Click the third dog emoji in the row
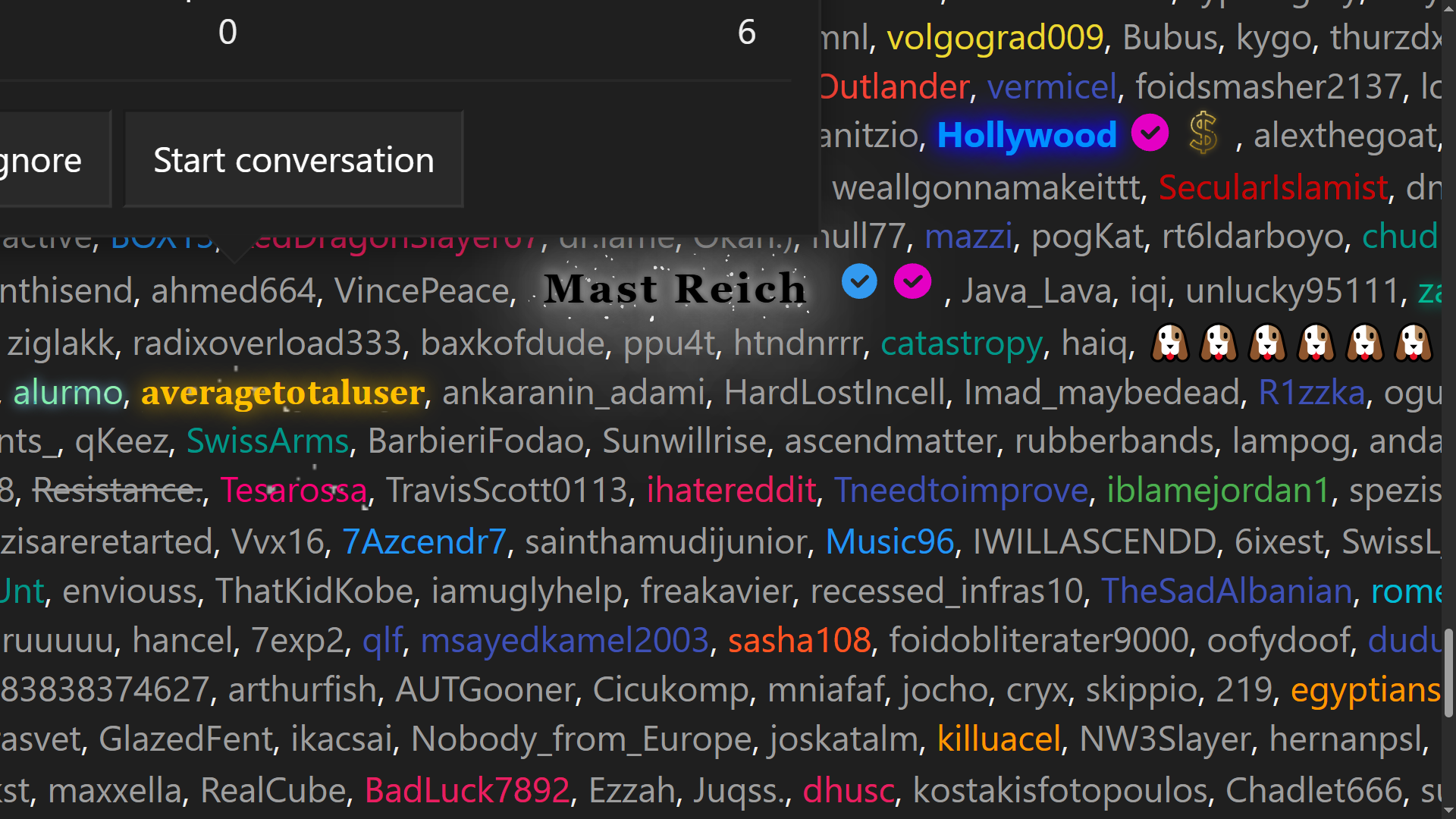Viewport: 1456px width, 819px height. [x=1267, y=343]
